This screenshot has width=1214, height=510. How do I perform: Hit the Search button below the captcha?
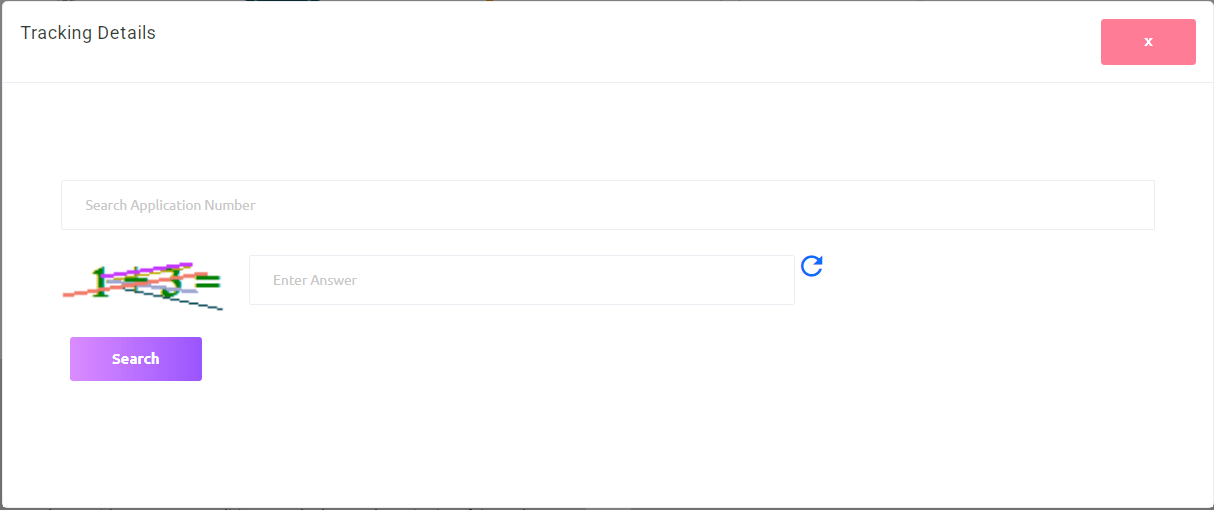coord(136,359)
